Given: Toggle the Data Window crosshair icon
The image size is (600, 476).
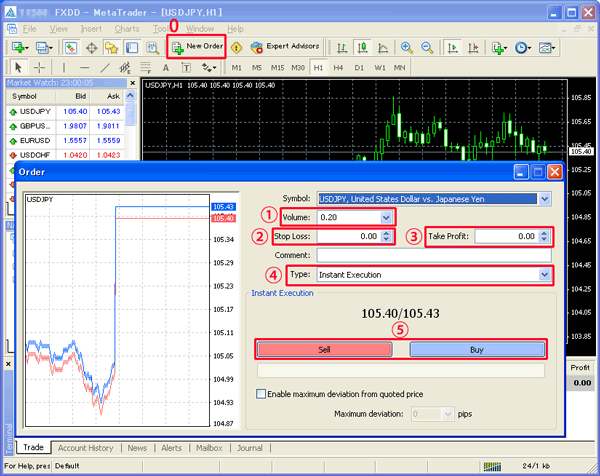Looking at the screenshot, I should pos(91,48).
